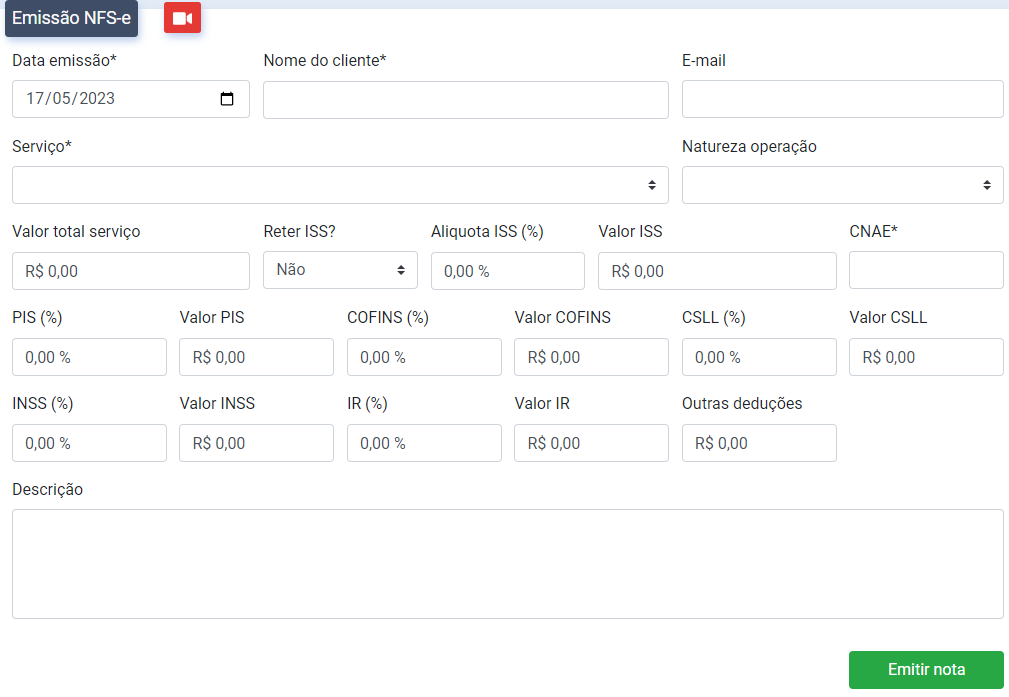Focus the CNAE input field

point(925,270)
